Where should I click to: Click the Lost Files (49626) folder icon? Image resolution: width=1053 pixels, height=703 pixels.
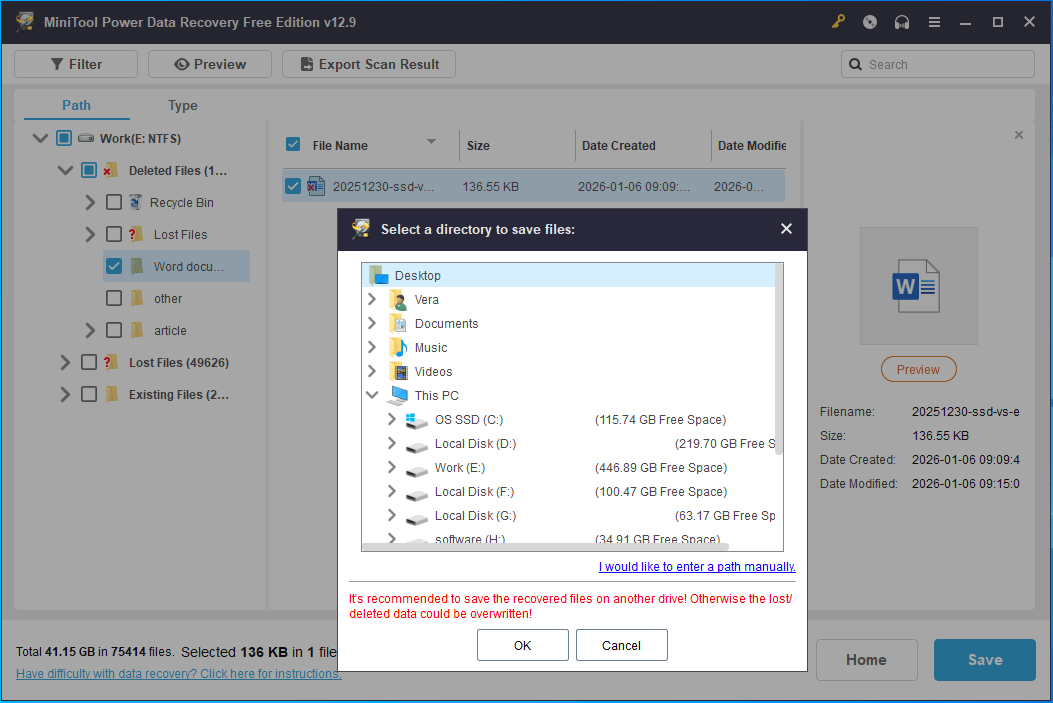[x=111, y=363]
